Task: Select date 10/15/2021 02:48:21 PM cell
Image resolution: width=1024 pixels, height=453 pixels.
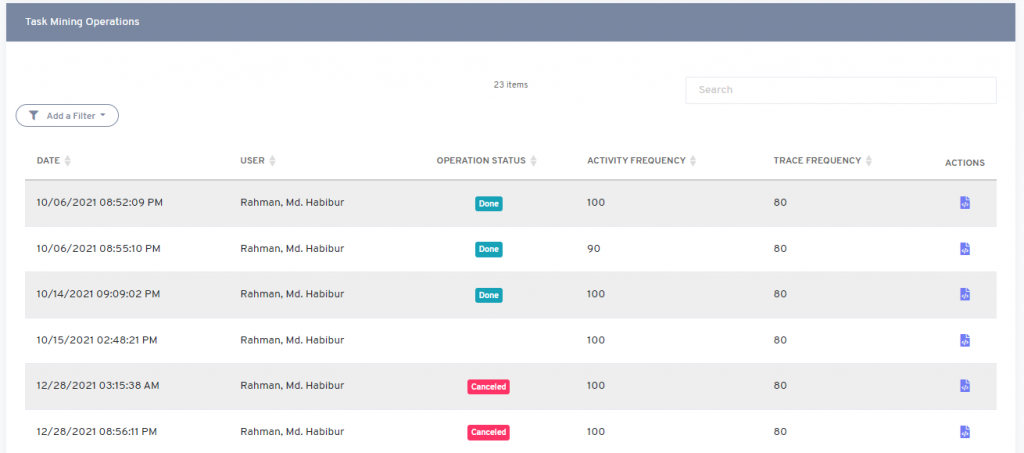Action: tap(97, 340)
